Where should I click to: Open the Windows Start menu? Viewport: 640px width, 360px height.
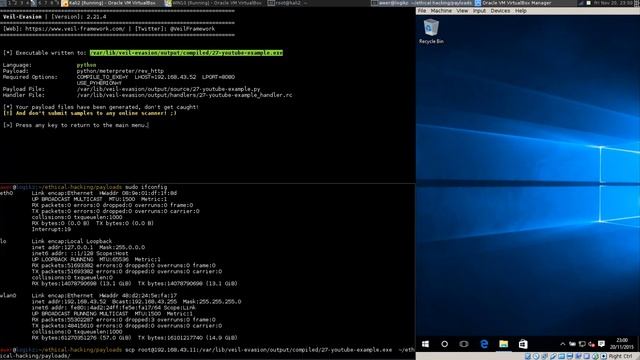tap(425, 344)
